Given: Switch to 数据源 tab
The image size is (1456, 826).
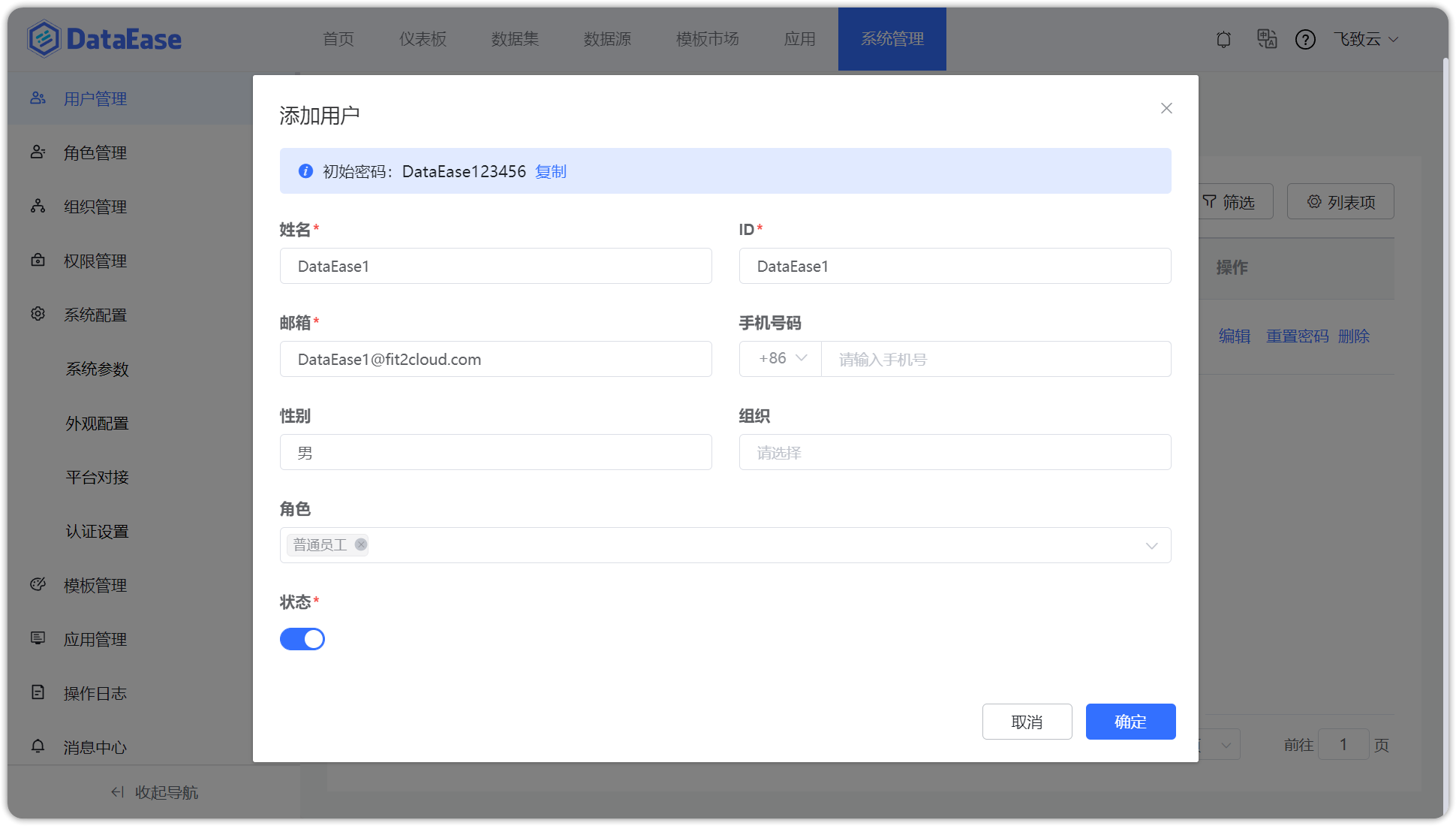Looking at the screenshot, I should click(x=607, y=39).
